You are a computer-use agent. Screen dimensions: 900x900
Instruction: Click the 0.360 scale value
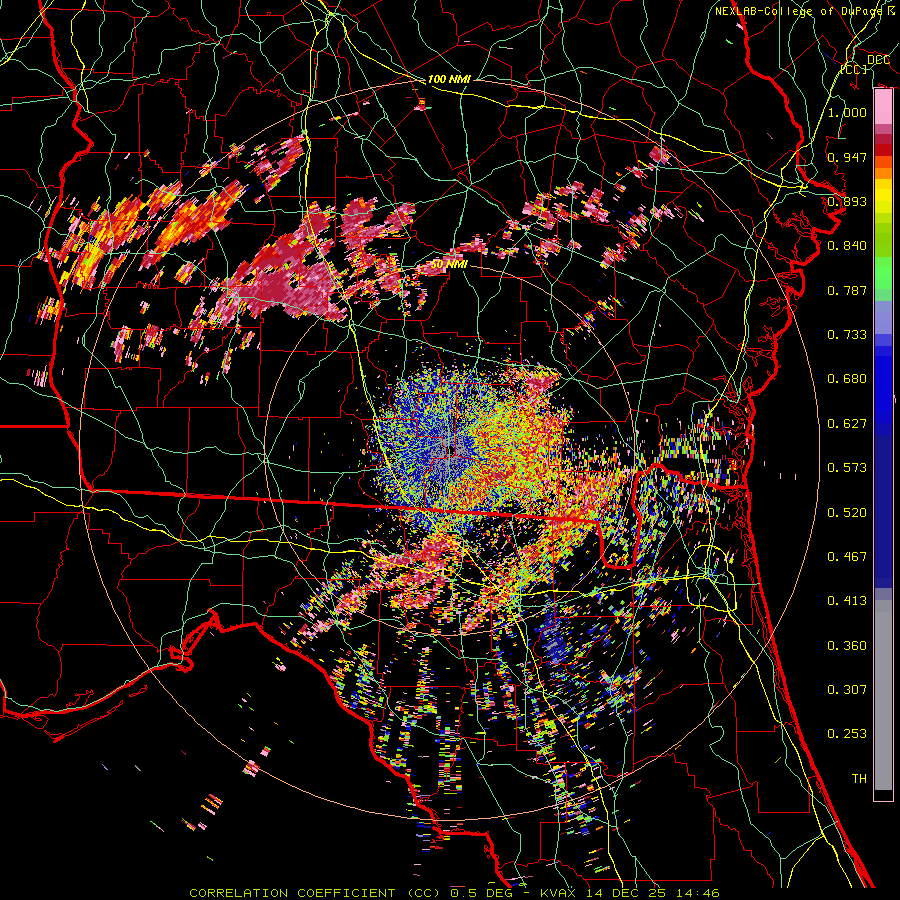coord(847,646)
